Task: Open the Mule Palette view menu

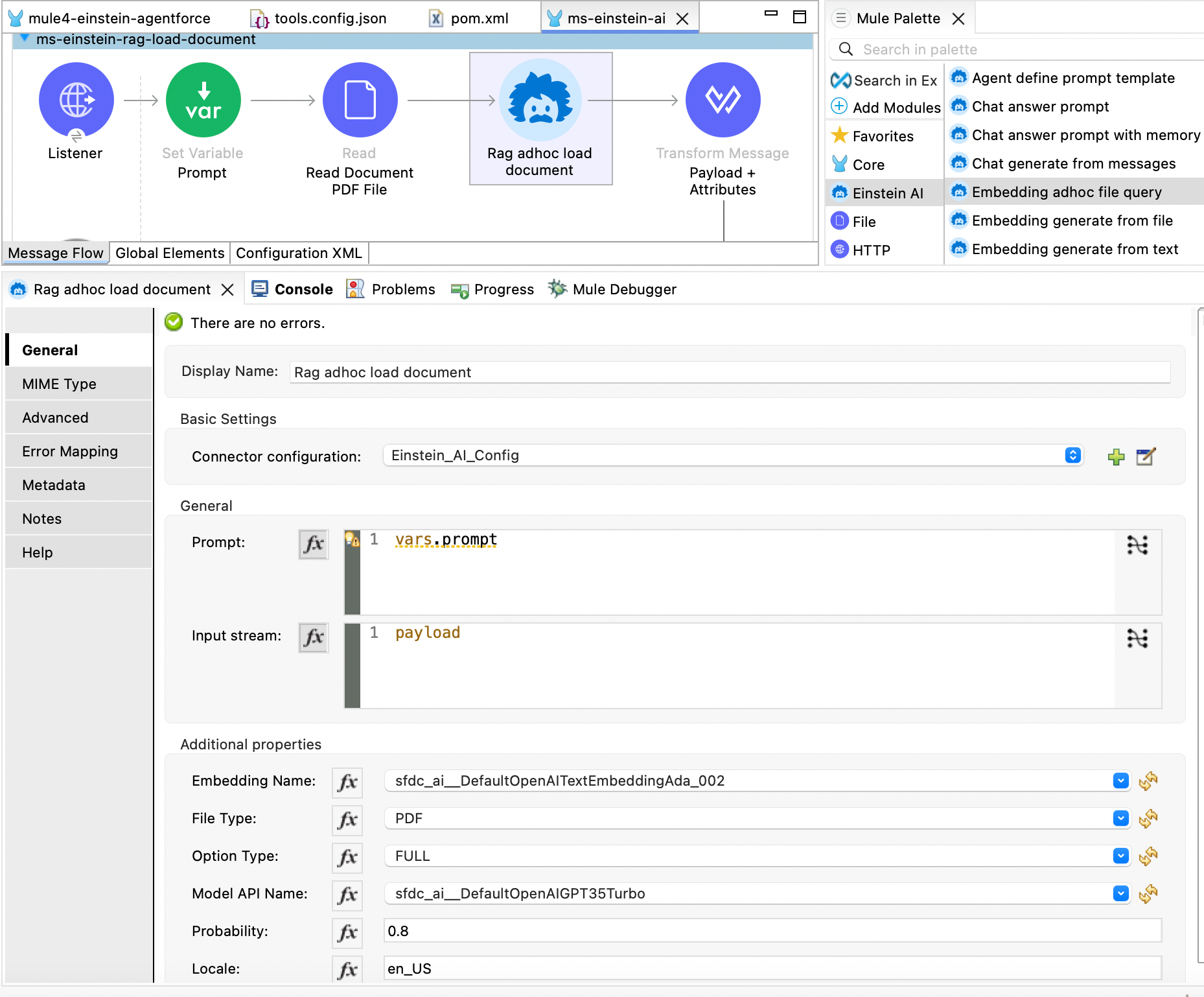Action: click(840, 18)
